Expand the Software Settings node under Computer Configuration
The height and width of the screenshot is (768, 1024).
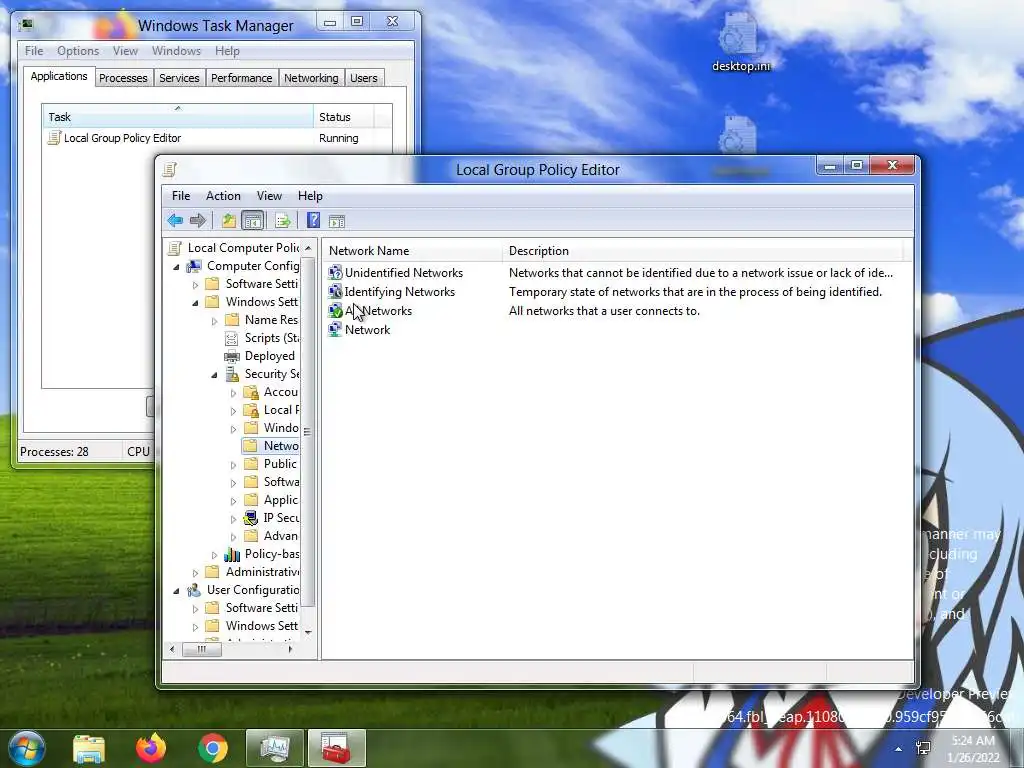point(195,285)
